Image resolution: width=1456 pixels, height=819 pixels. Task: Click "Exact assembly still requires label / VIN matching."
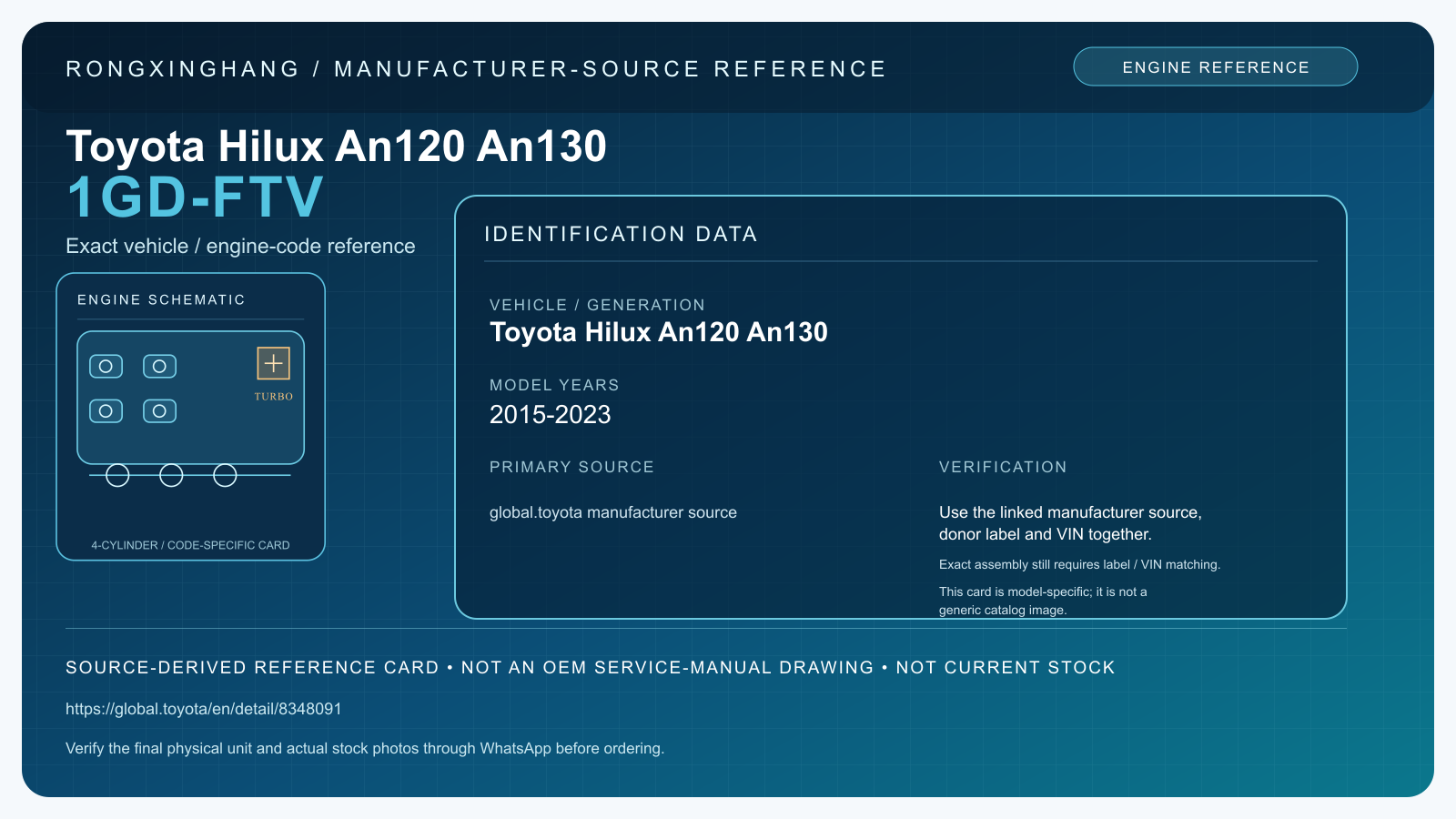[1079, 564]
